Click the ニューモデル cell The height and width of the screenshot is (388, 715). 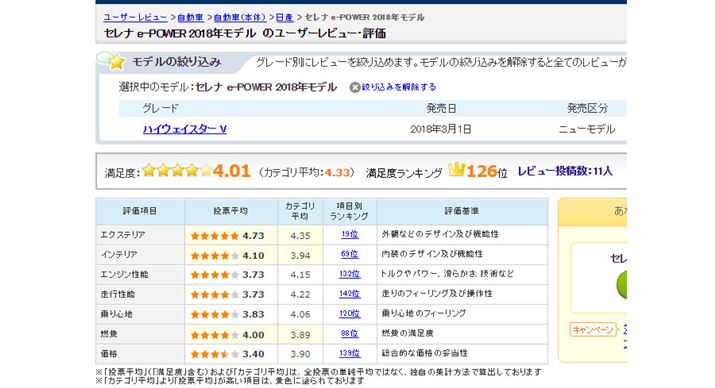click(587, 129)
